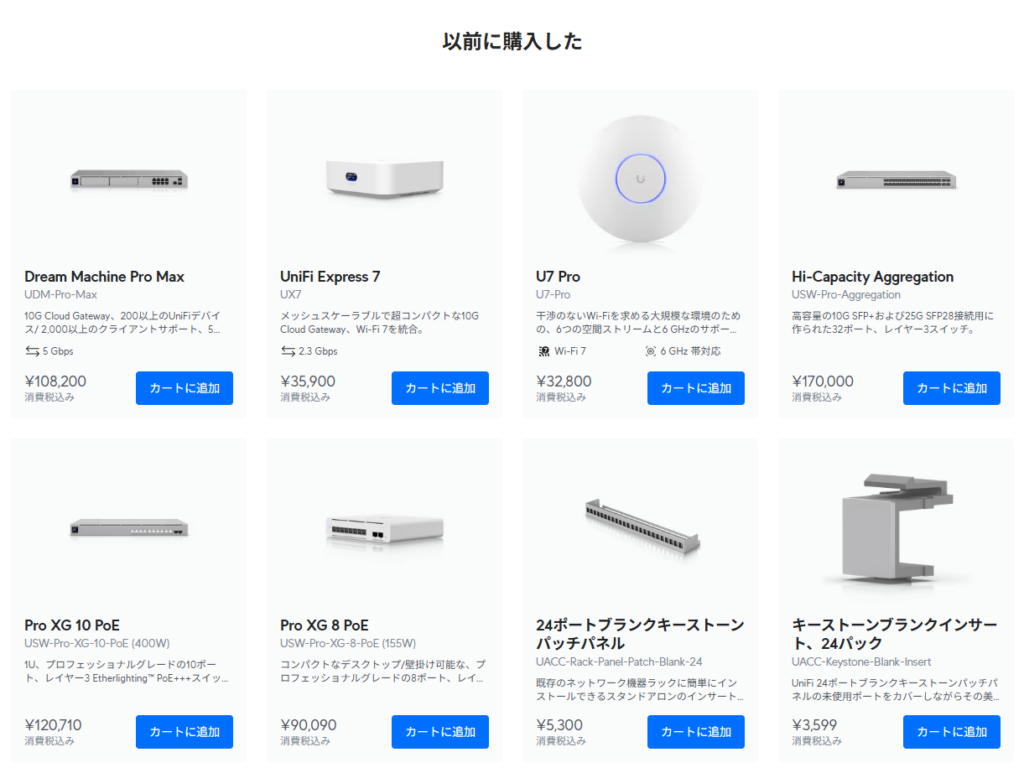
Task: Open the Pro XG 10 PoE switch image
Action: pyautogui.click(x=129, y=528)
